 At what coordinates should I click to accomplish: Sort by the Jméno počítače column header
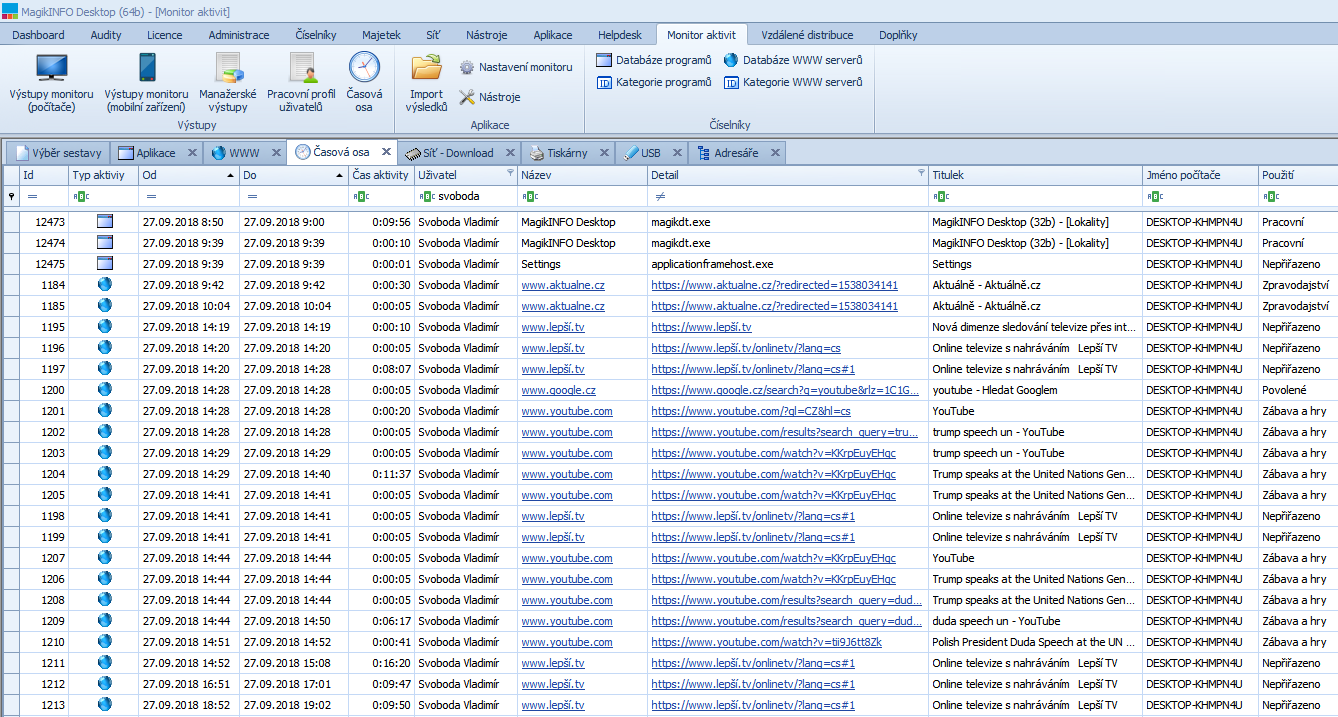click(x=1200, y=175)
